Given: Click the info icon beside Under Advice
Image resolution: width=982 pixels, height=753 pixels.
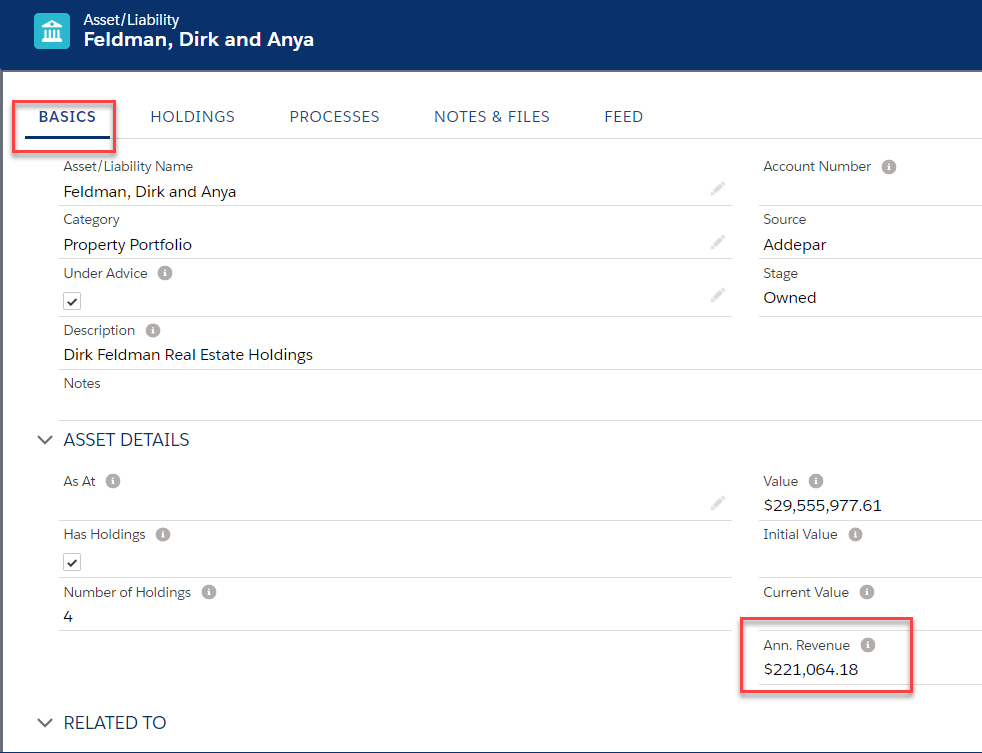Looking at the screenshot, I should [x=166, y=273].
